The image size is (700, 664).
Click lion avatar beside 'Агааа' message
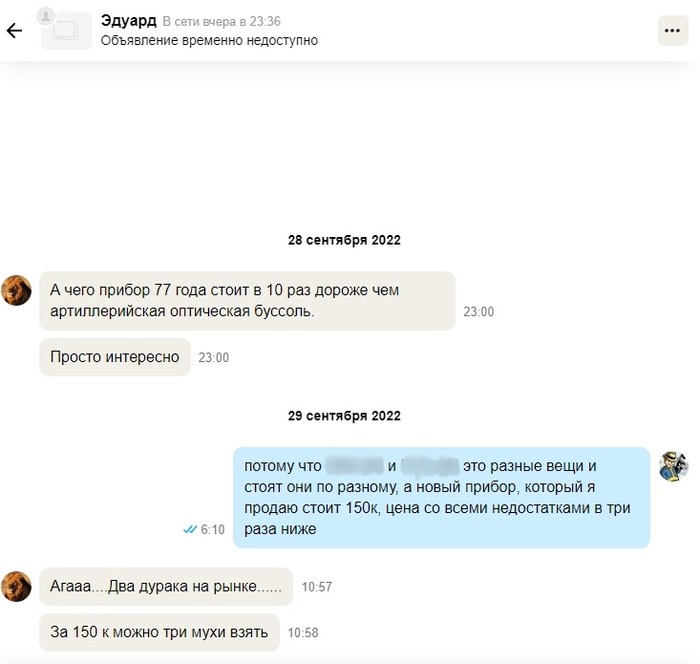pyautogui.click(x=17, y=586)
